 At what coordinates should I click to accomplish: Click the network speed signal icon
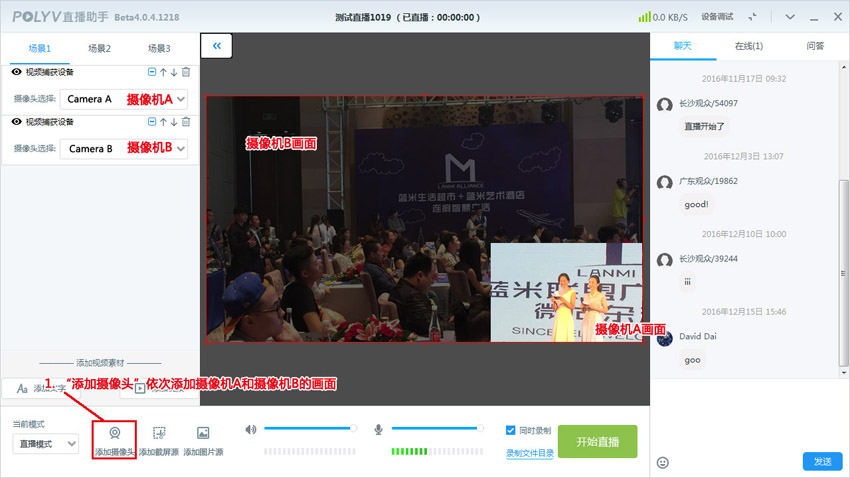[x=644, y=17]
